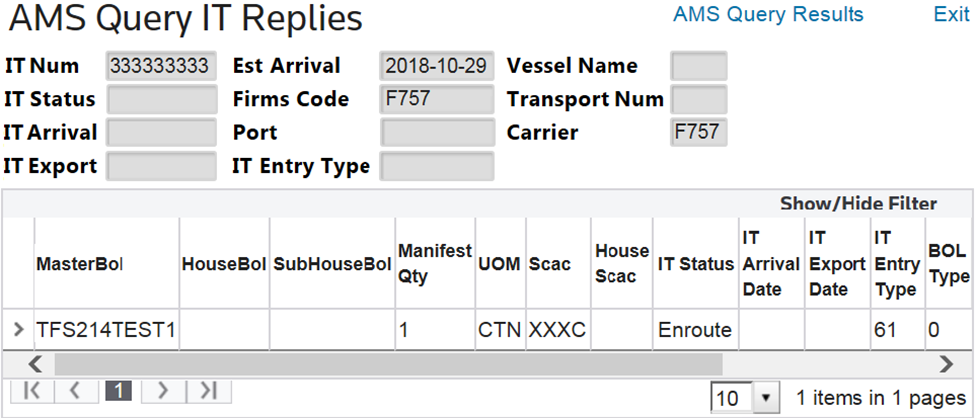This screenshot has width=975, height=419.
Task: Select page 1 in pager
Action: pos(119,392)
